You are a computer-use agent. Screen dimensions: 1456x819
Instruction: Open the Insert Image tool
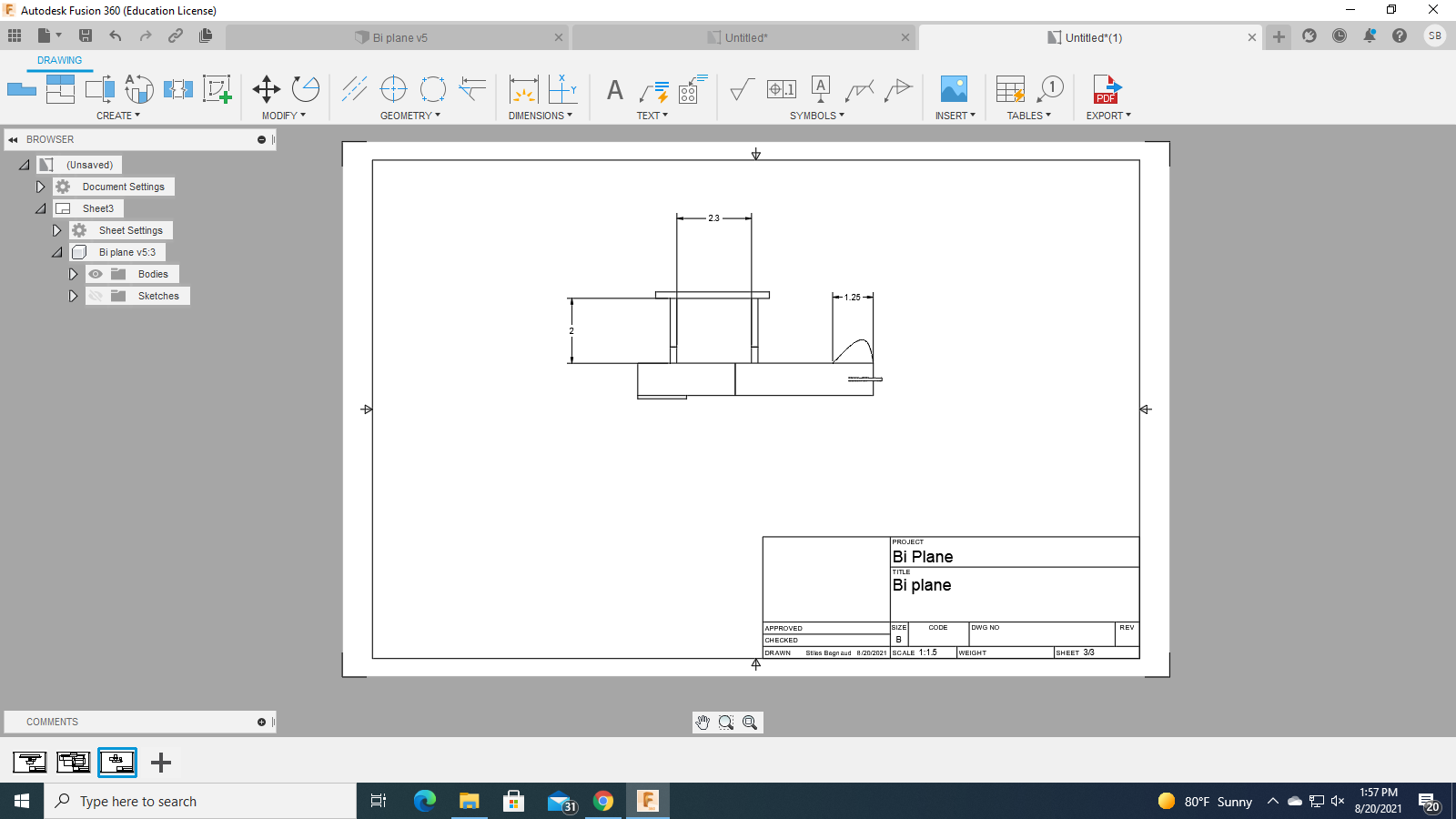[954, 88]
